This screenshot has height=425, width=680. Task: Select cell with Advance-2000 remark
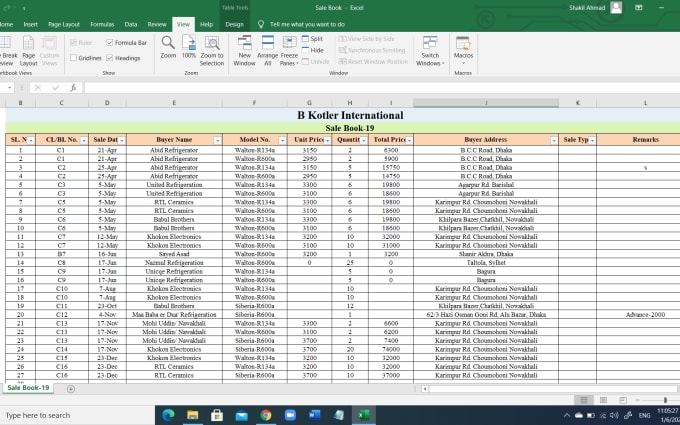click(x=645, y=314)
